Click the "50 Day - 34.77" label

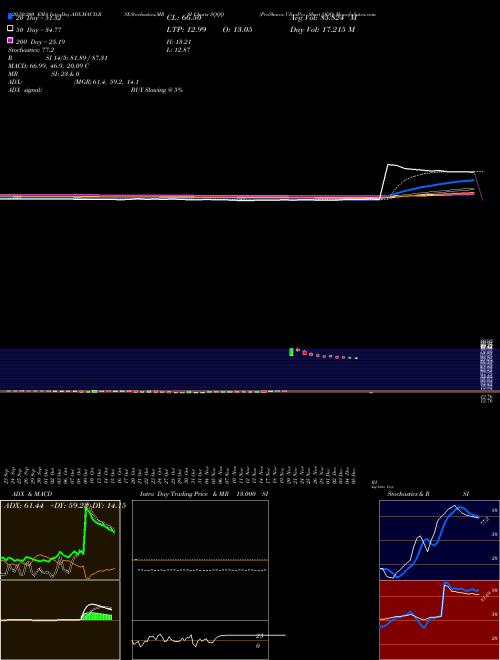tap(39, 30)
